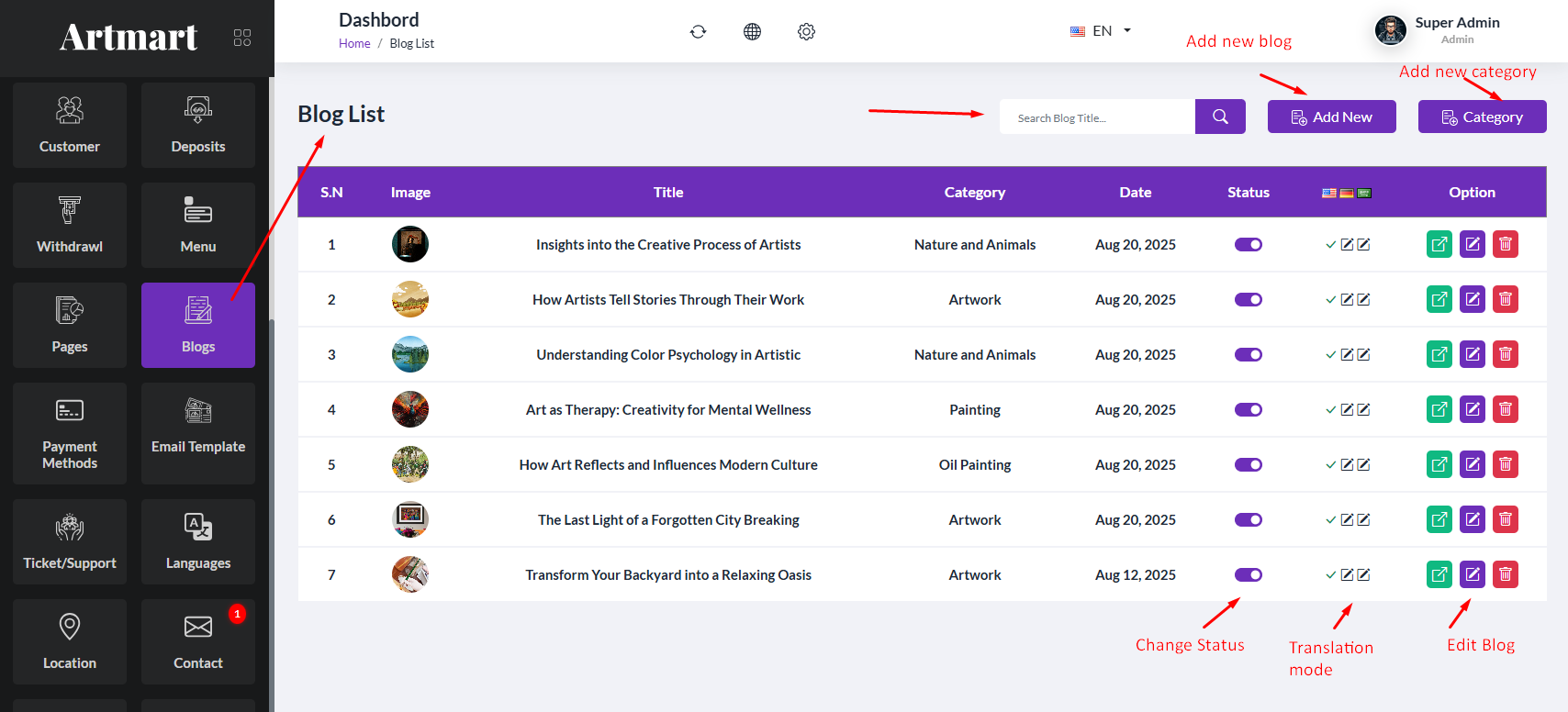Disable status of the Oil Painting blog
The image size is (1568, 712).
click(1248, 465)
